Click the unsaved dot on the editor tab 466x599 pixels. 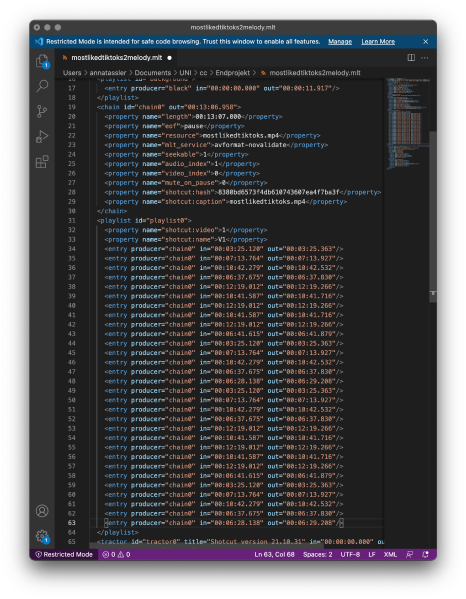[169, 58]
